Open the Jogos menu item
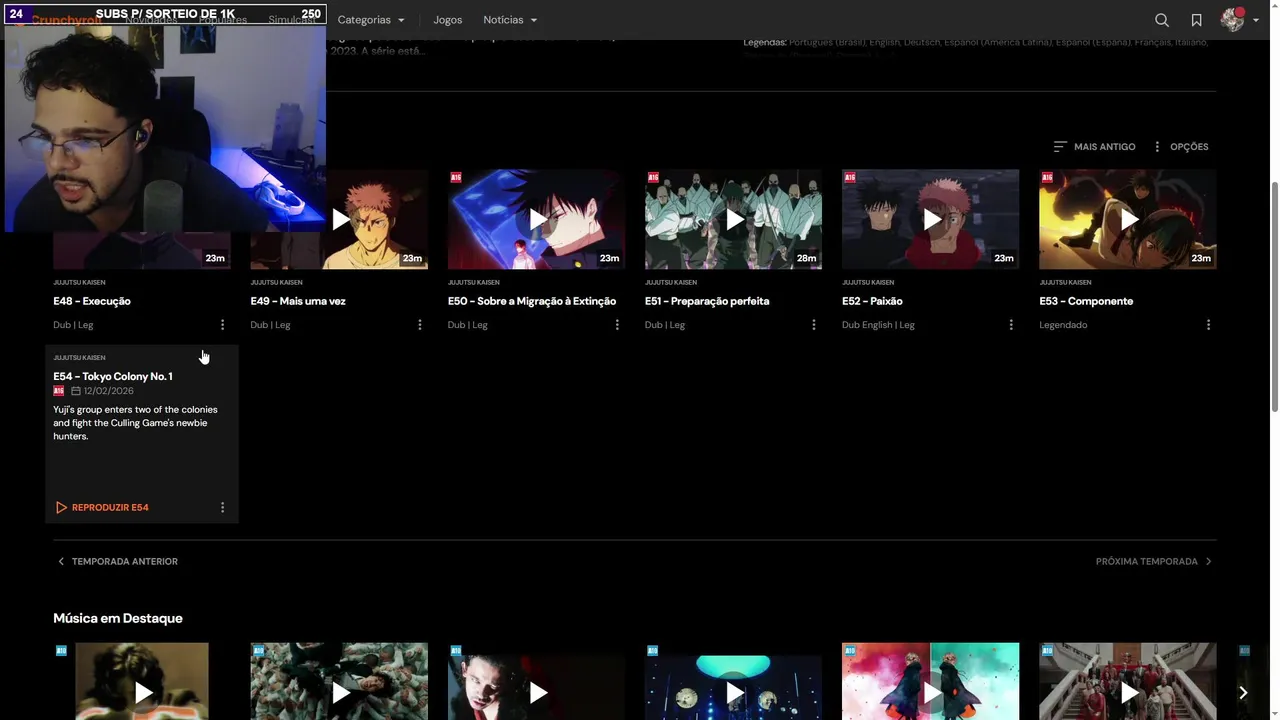Image resolution: width=1280 pixels, height=720 pixels. click(x=448, y=20)
